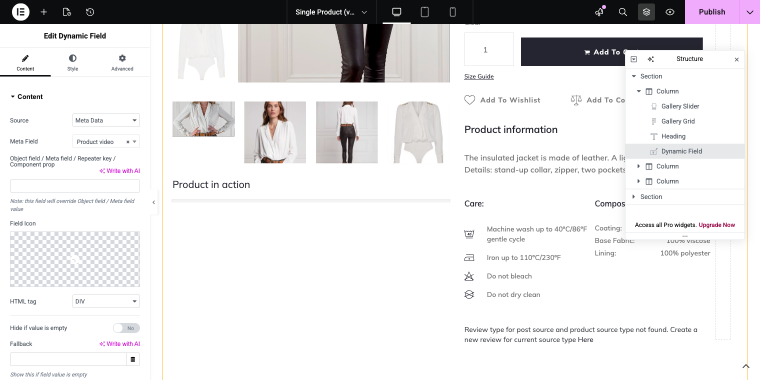Switch to mobile preview mode

click(453, 12)
